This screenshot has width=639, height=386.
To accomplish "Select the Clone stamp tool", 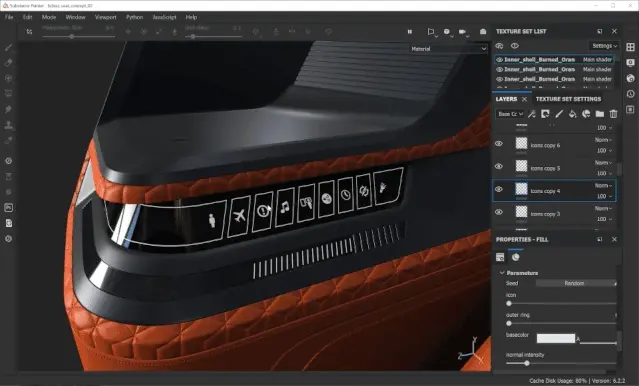I will (8, 125).
